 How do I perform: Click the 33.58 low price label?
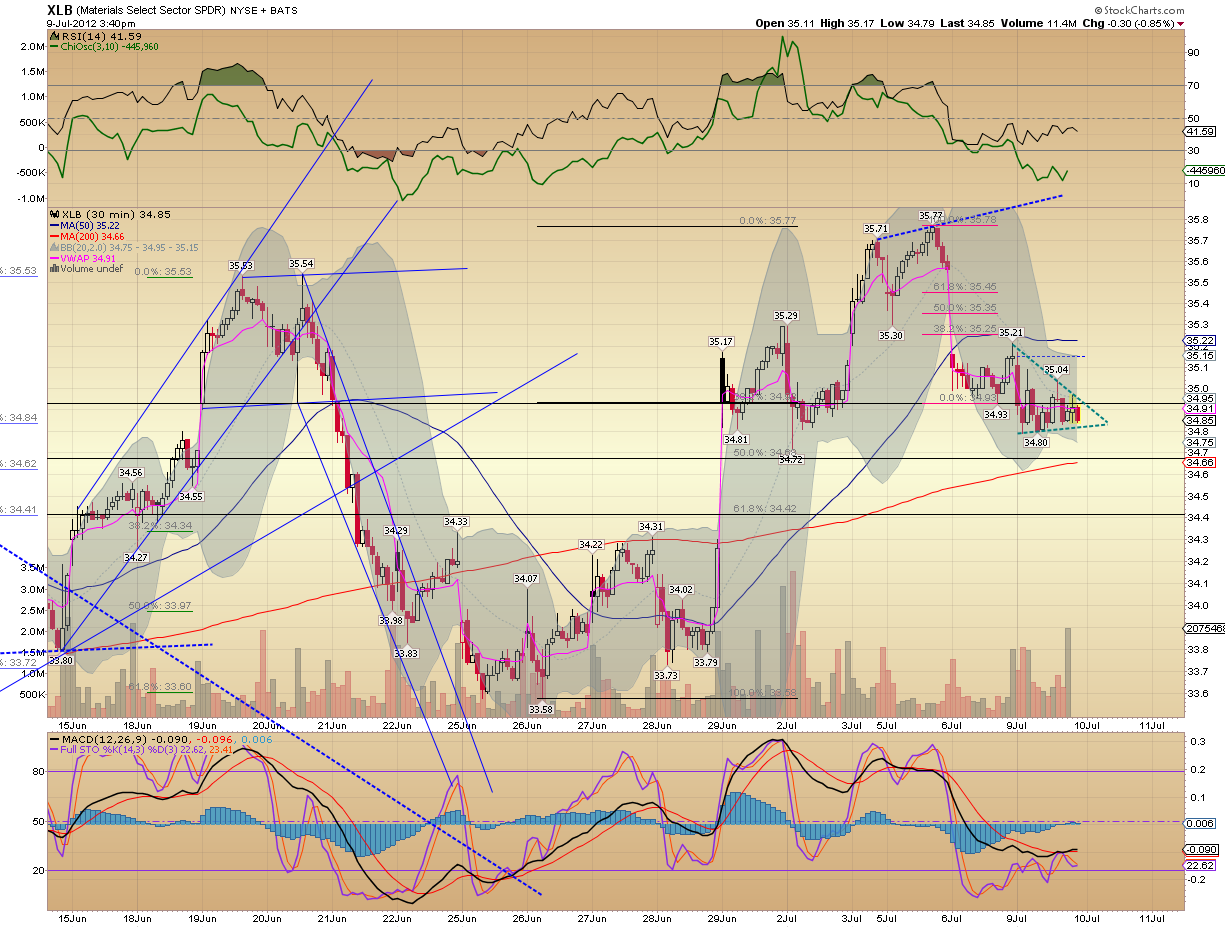(x=541, y=709)
